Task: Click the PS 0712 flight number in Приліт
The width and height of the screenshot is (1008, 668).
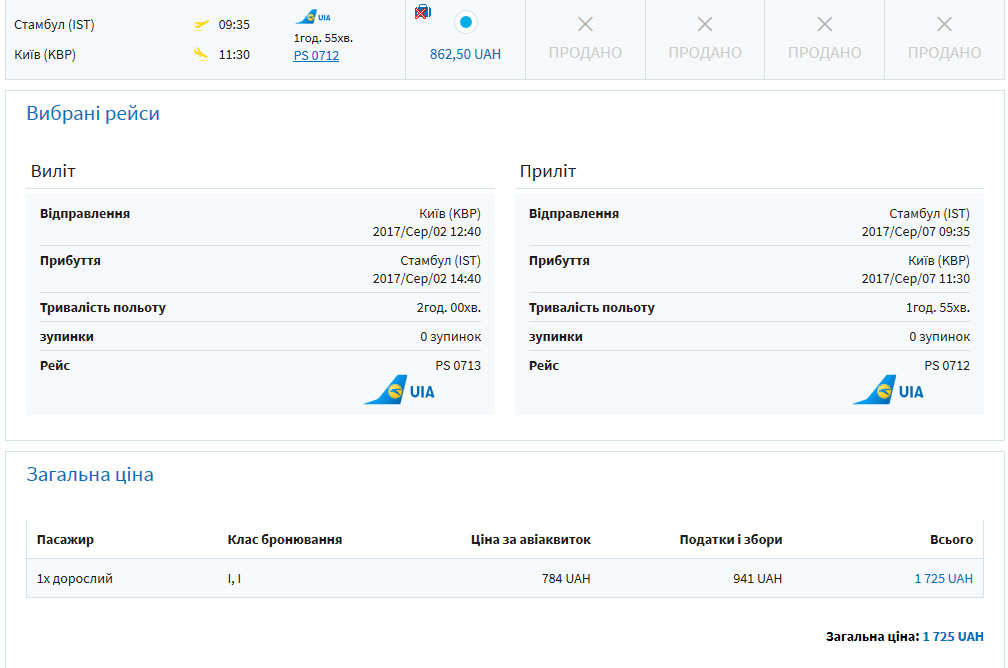Action: (x=947, y=366)
